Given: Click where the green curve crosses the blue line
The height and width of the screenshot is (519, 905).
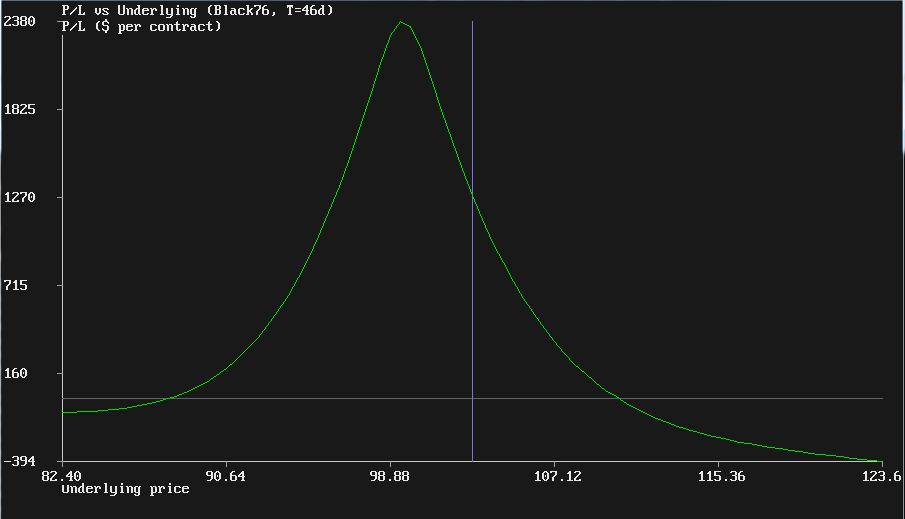Looking at the screenshot, I should click(x=472, y=195).
